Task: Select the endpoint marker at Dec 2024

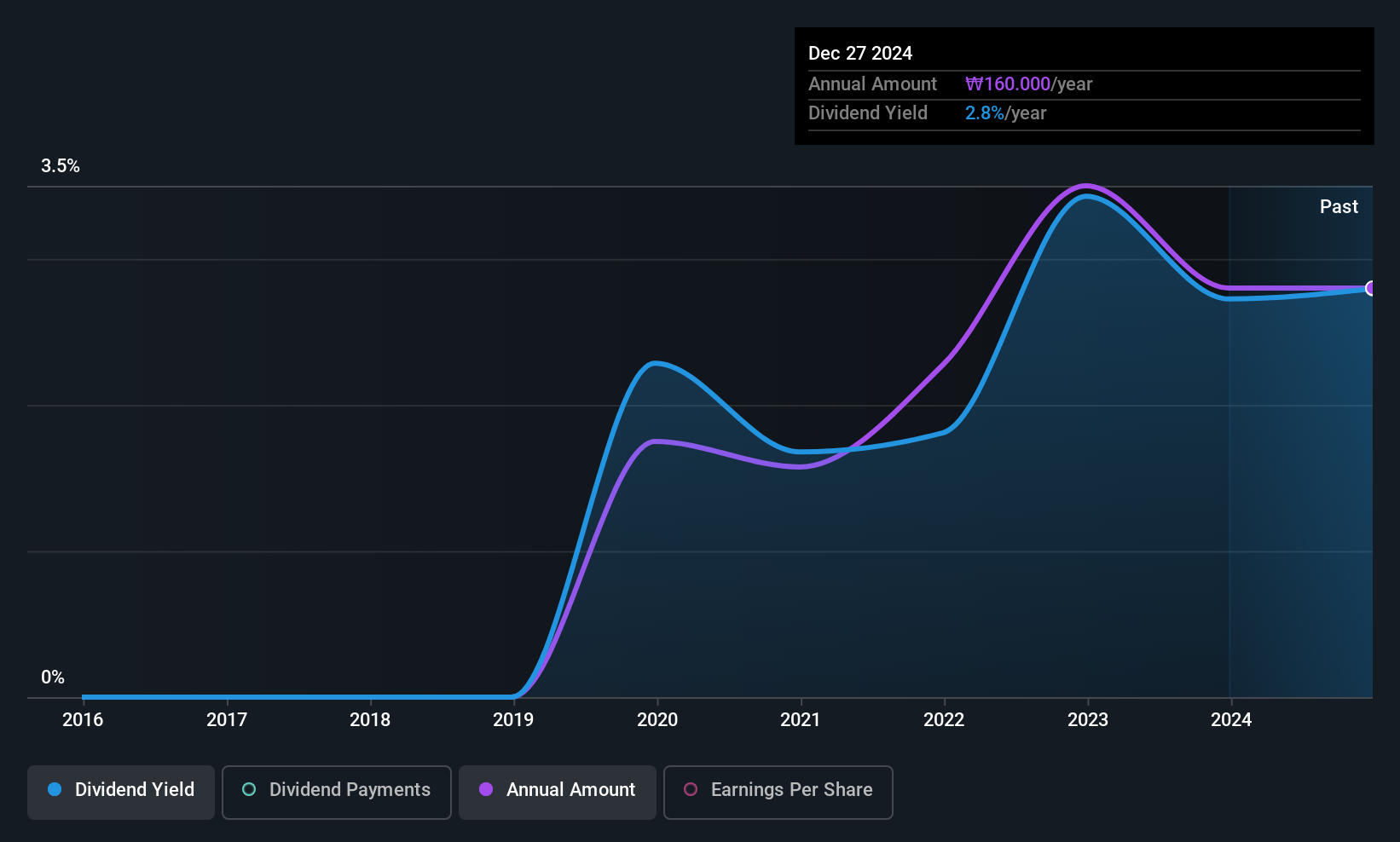Action: [x=1370, y=288]
